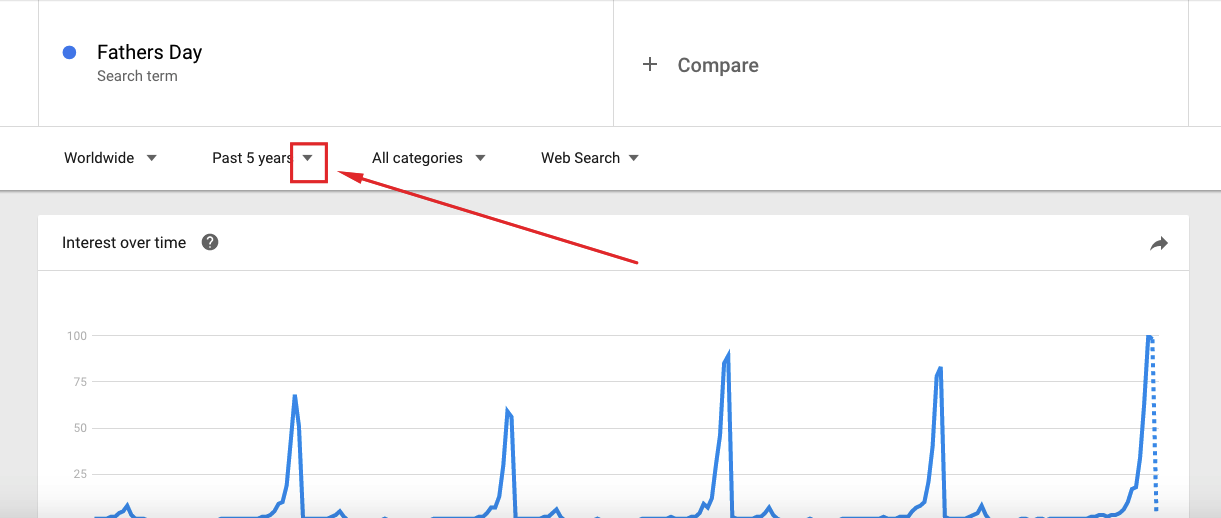Open the Web Search type selector label
Viewport: 1221px width, 518px height.
click(x=580, y=158)
